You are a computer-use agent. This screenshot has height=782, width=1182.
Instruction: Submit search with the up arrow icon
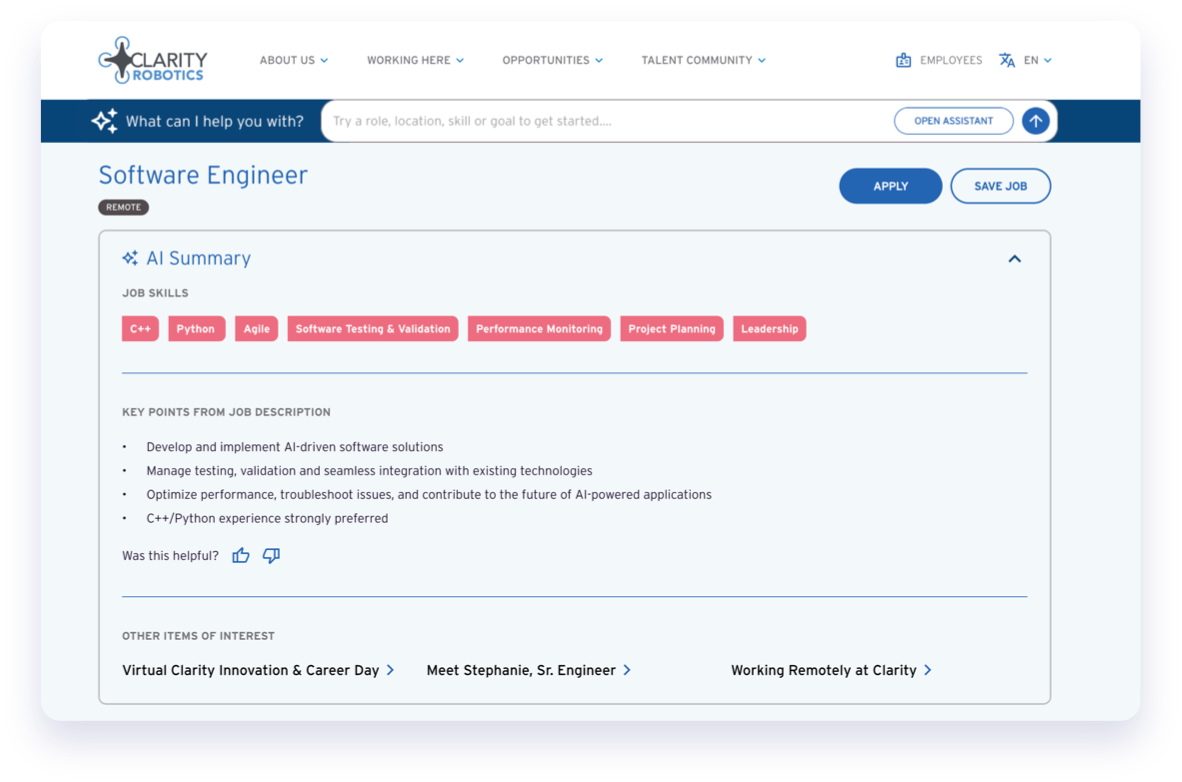(x=1036, y=121)
